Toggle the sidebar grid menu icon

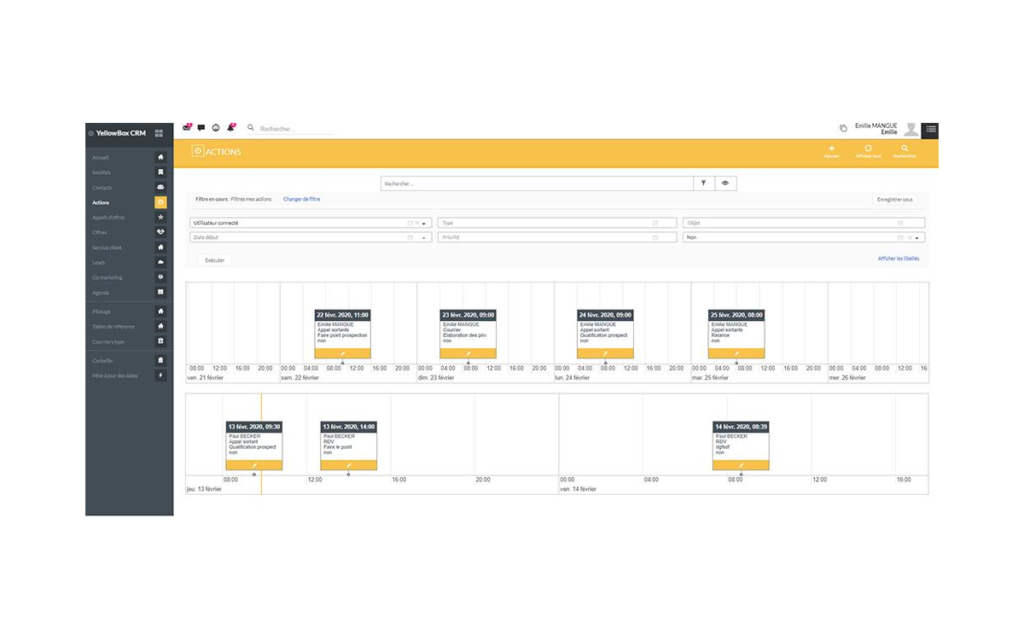pos(159,133)
